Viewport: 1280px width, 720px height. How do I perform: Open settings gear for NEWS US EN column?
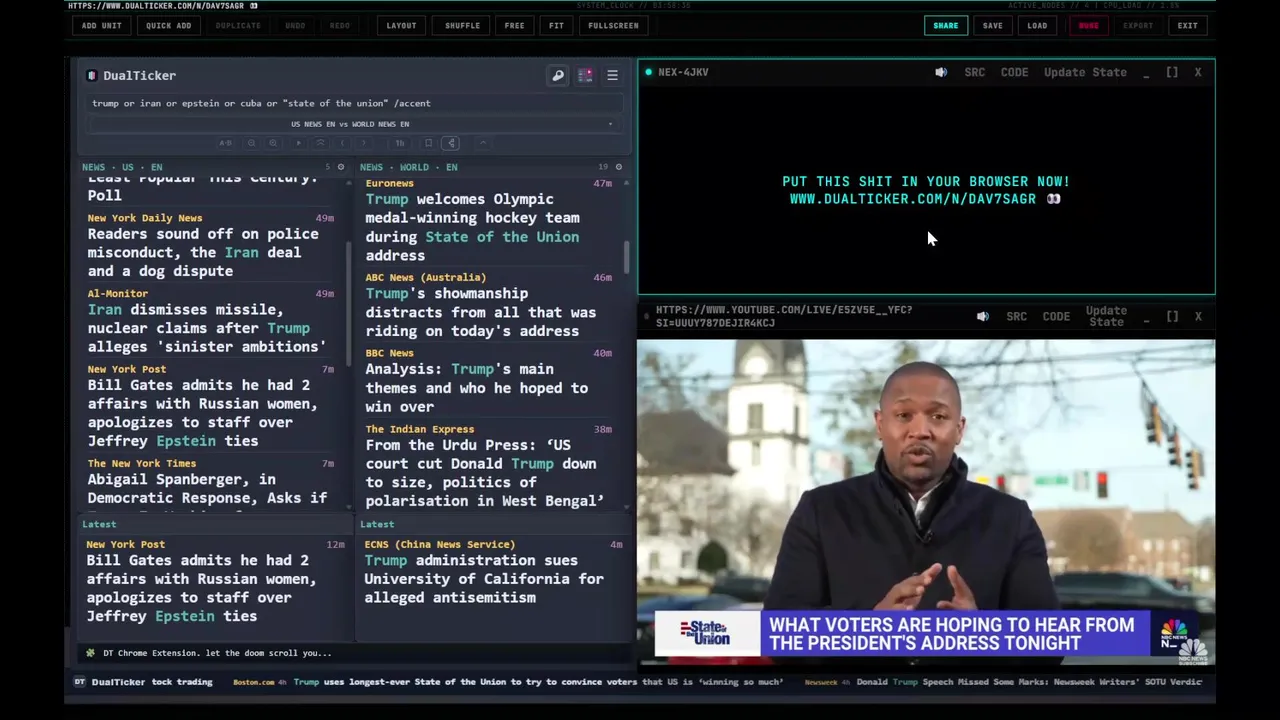point(341,167)
